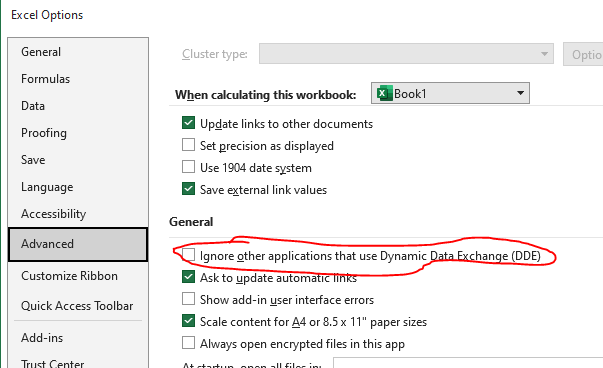
Task: Uncheck Scale content for A4 paper sizes
Action: coord(188,321)
